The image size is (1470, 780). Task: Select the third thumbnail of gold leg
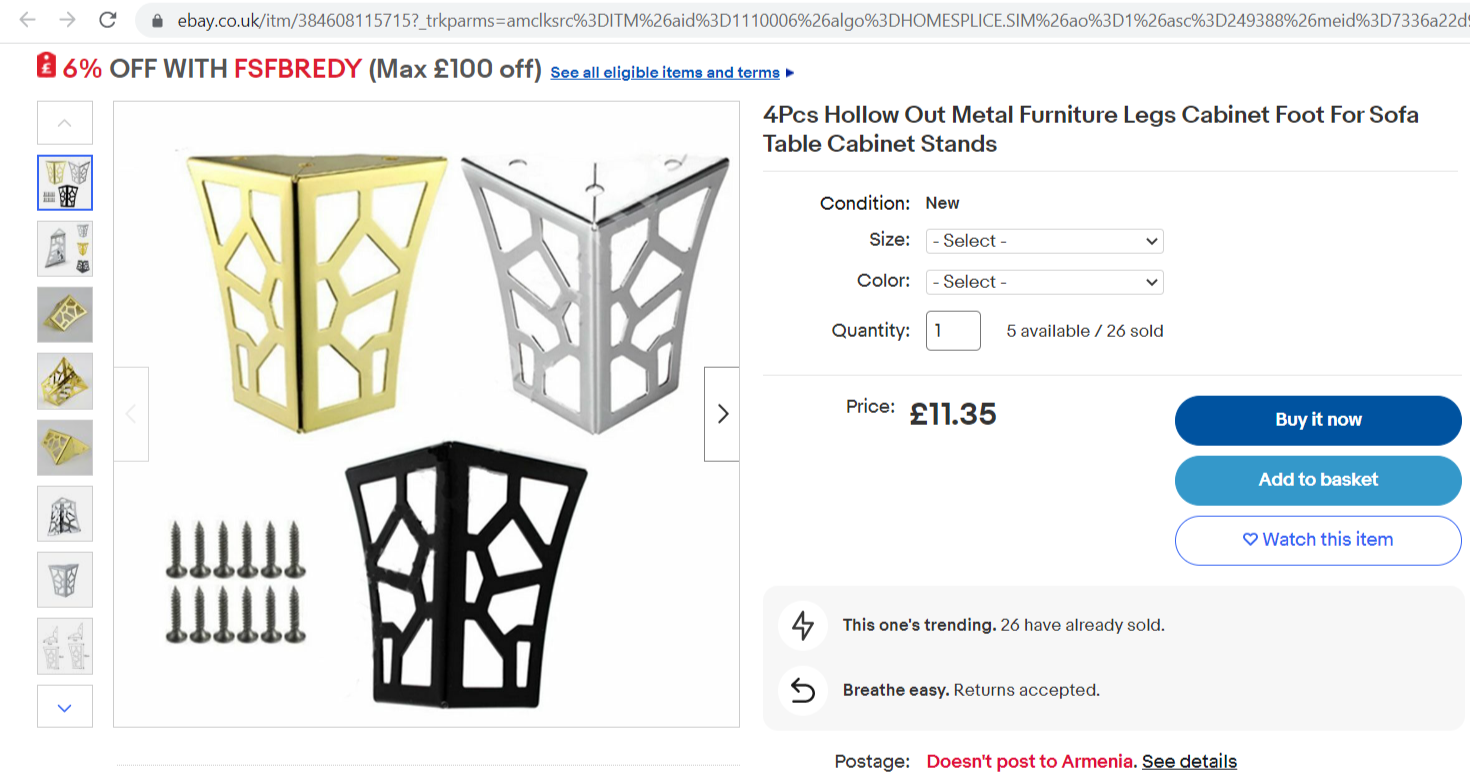(x=65, y=315)
